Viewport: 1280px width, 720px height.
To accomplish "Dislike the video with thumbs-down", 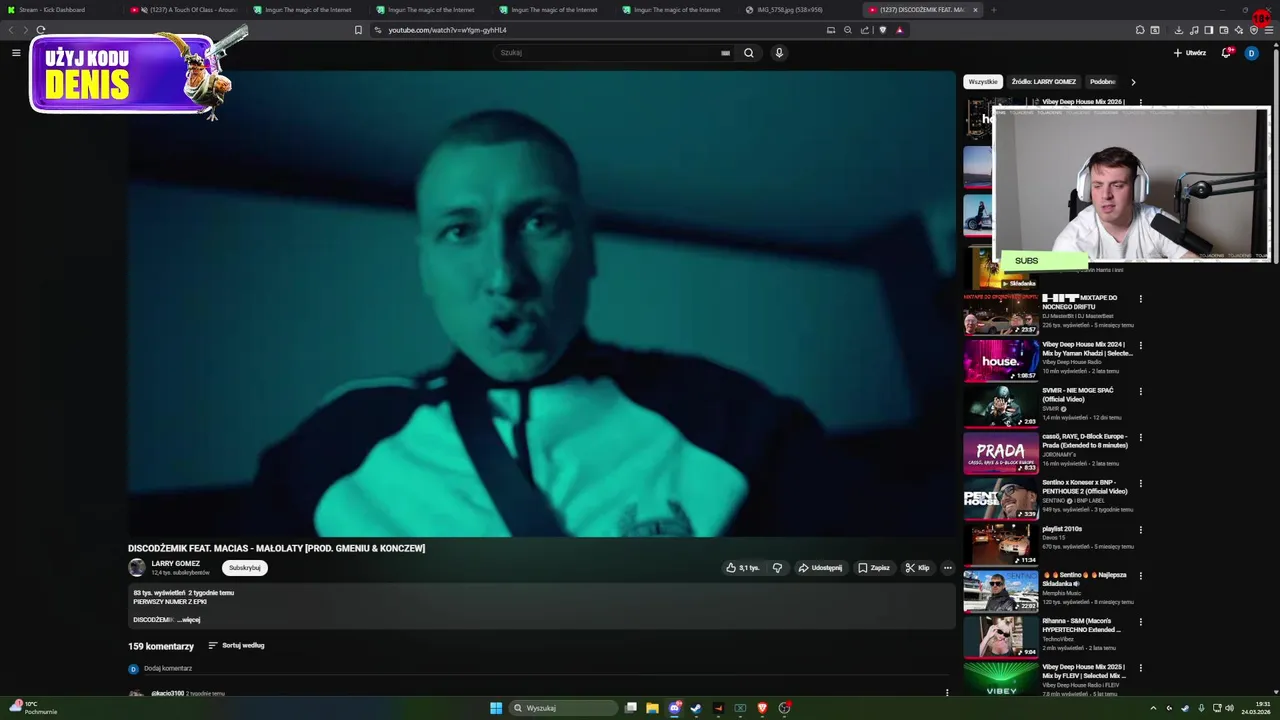I will [777, 568].
